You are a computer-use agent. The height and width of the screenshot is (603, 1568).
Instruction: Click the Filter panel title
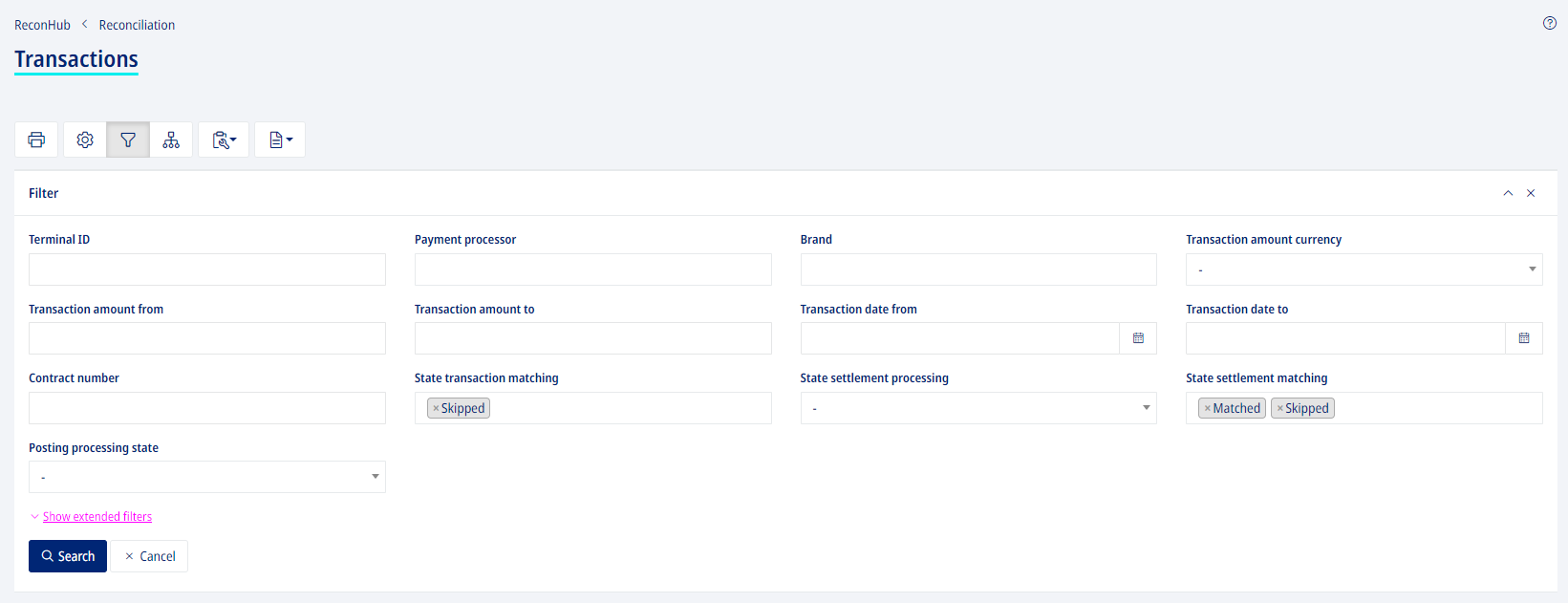click(44, 193)
